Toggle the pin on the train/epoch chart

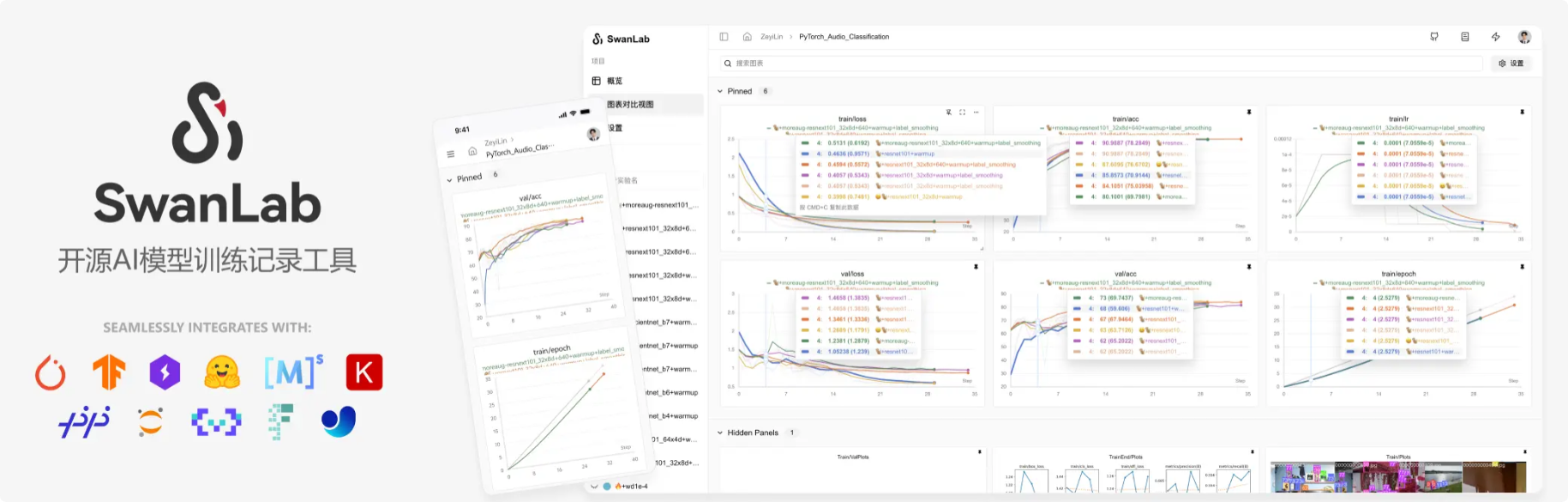coord(1523,267)
